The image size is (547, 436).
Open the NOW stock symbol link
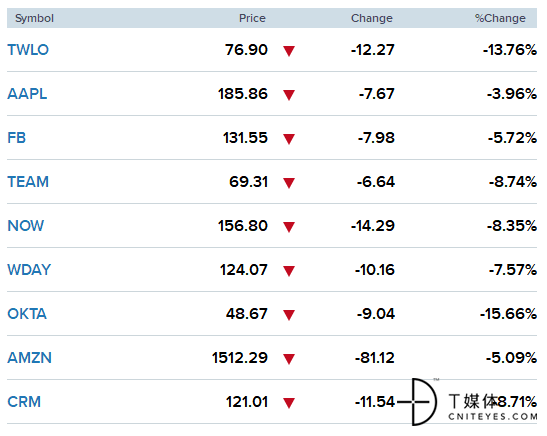tap(26, 226)
